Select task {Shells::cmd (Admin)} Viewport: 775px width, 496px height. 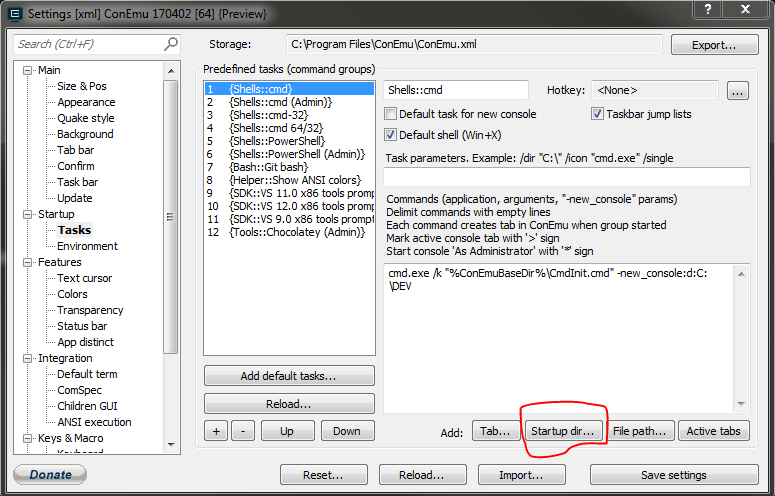coord(289,102)
